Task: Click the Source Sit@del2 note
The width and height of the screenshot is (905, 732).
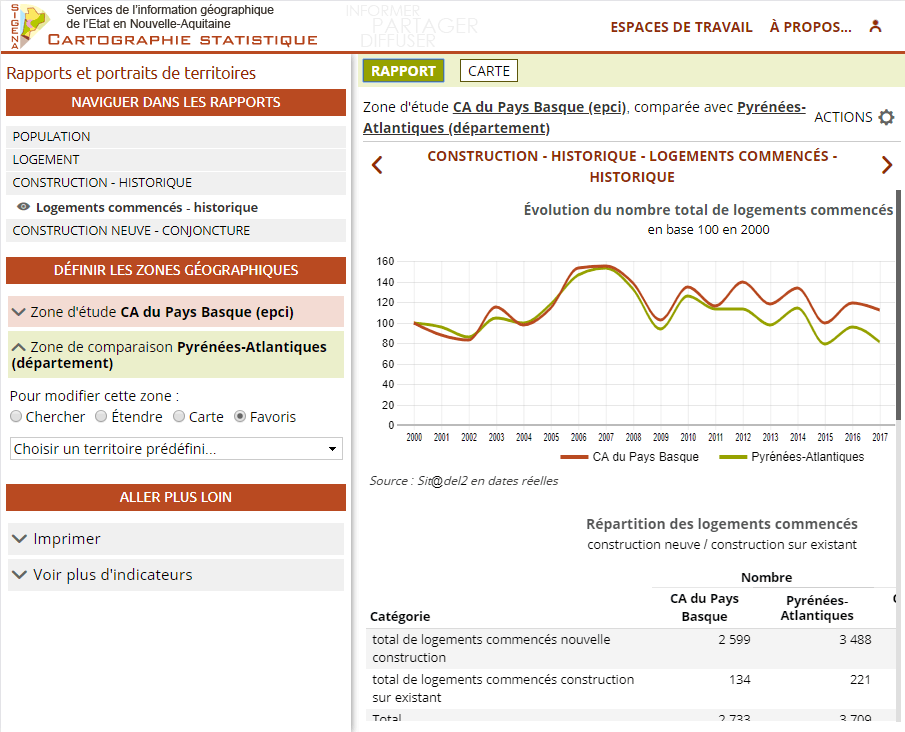Action: [x=464, y=481]
